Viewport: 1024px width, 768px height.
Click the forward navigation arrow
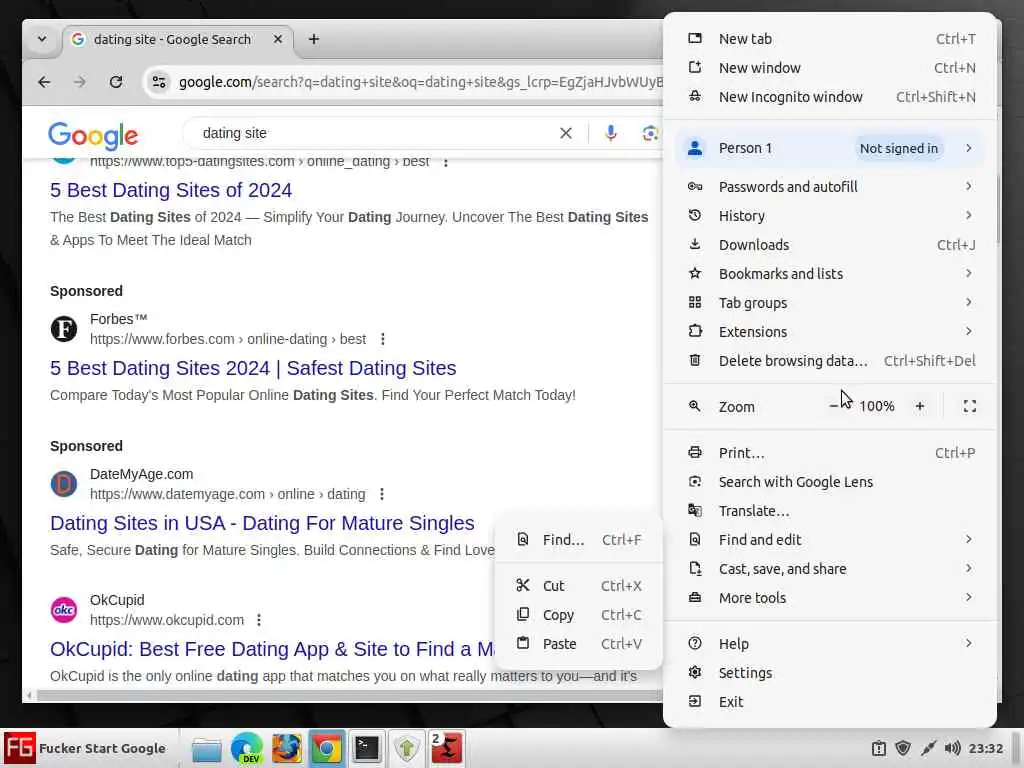tap(80, 82)
